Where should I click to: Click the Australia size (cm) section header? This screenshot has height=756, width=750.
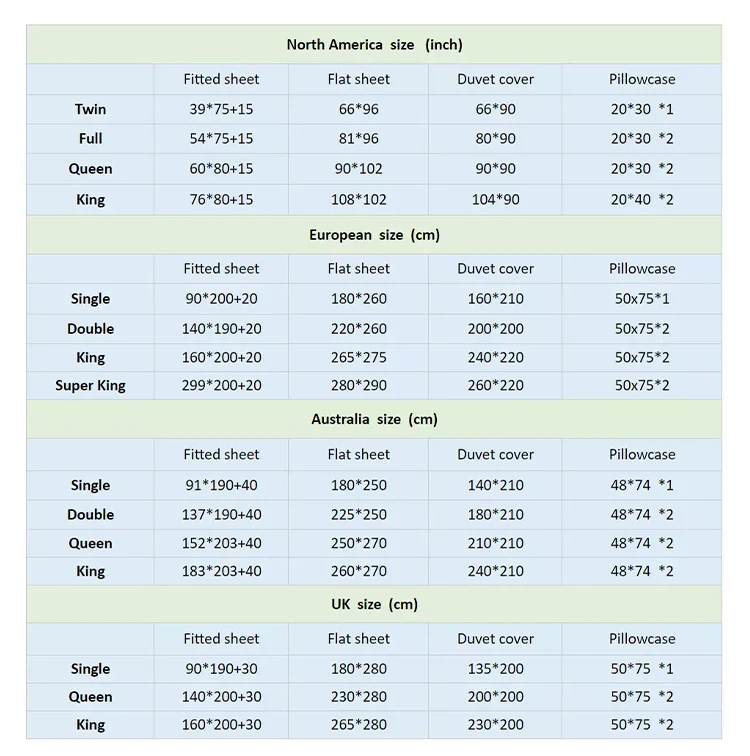(374, 419)
